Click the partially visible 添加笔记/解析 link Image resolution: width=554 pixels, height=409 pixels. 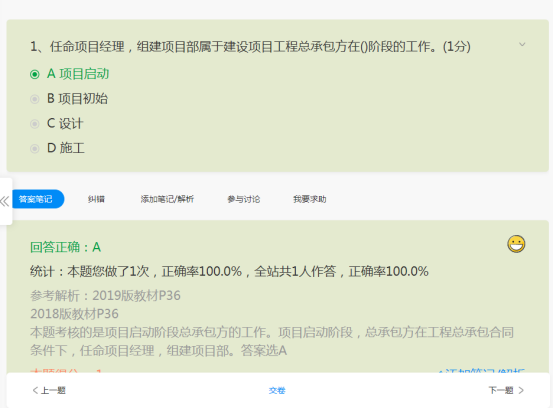tap(481, 372)
